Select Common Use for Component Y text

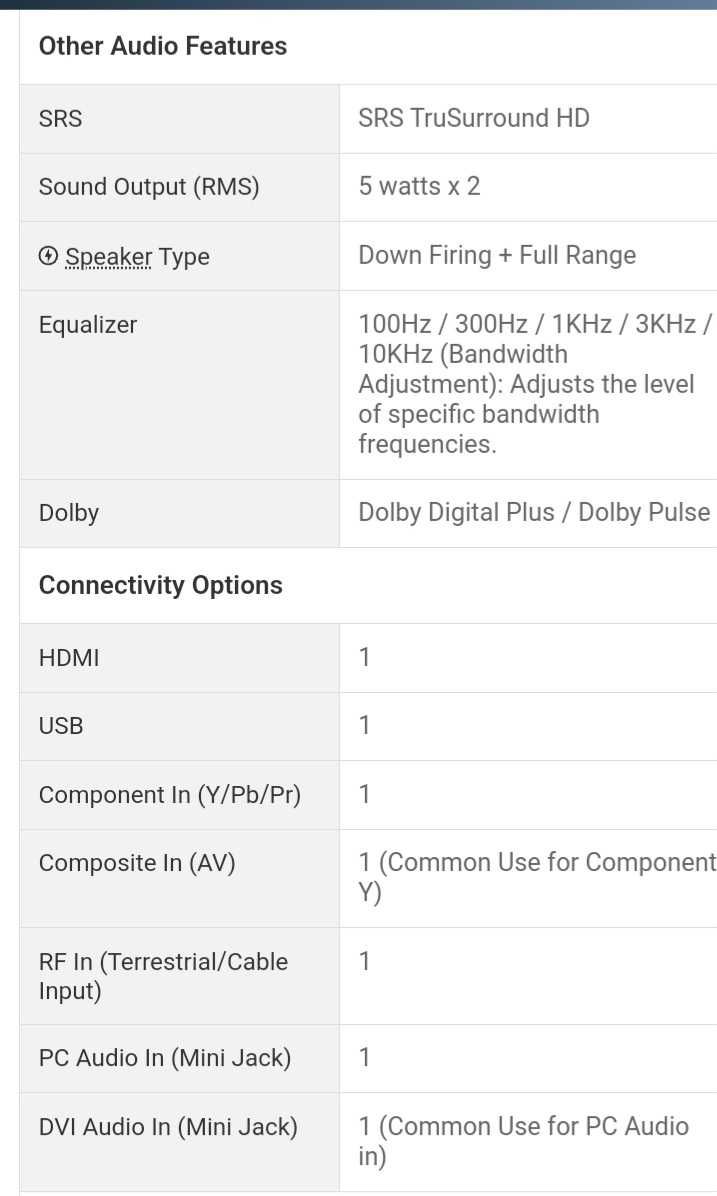click(x=537, y=876)
